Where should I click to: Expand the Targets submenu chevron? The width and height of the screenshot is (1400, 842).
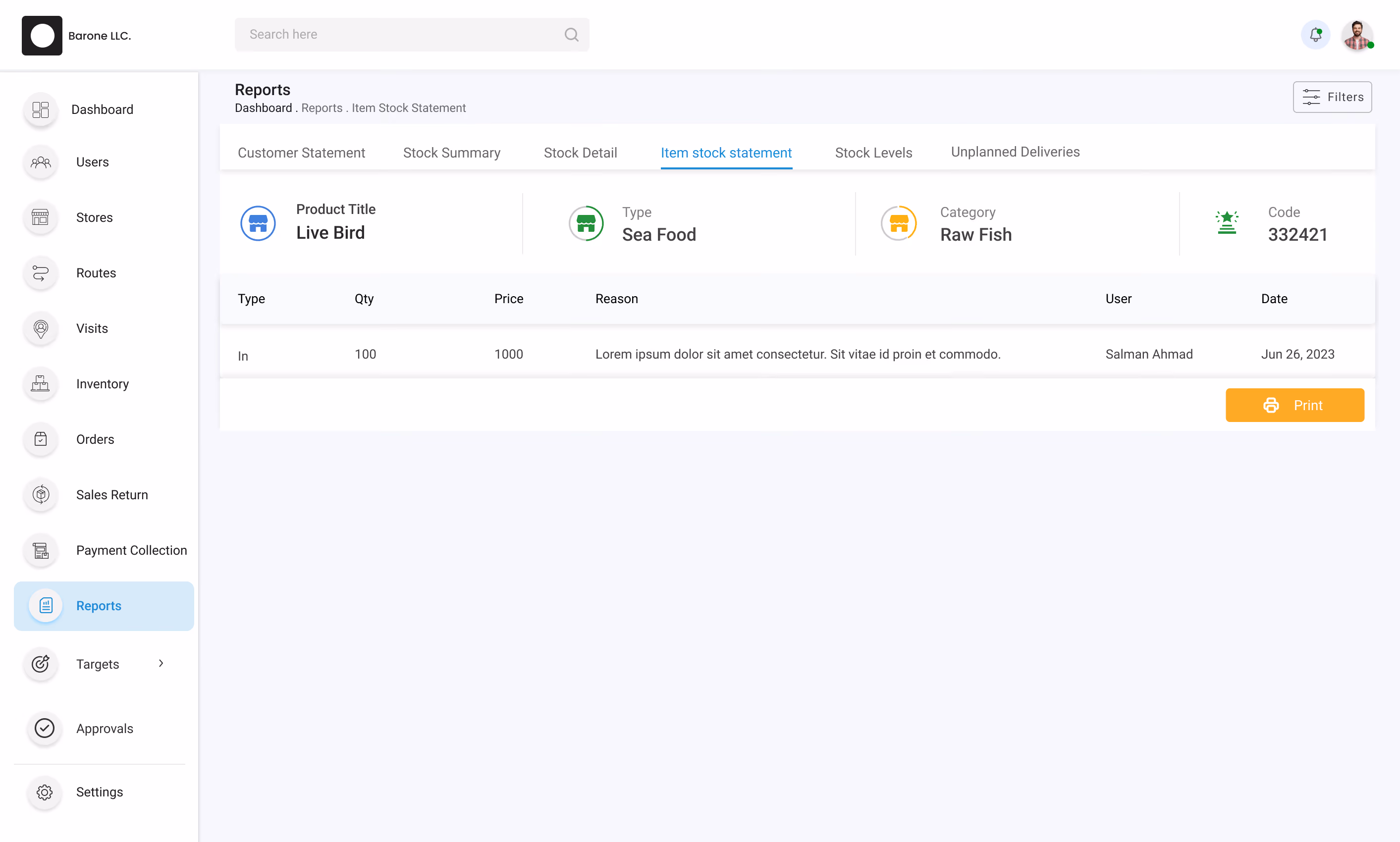(161, 663)
